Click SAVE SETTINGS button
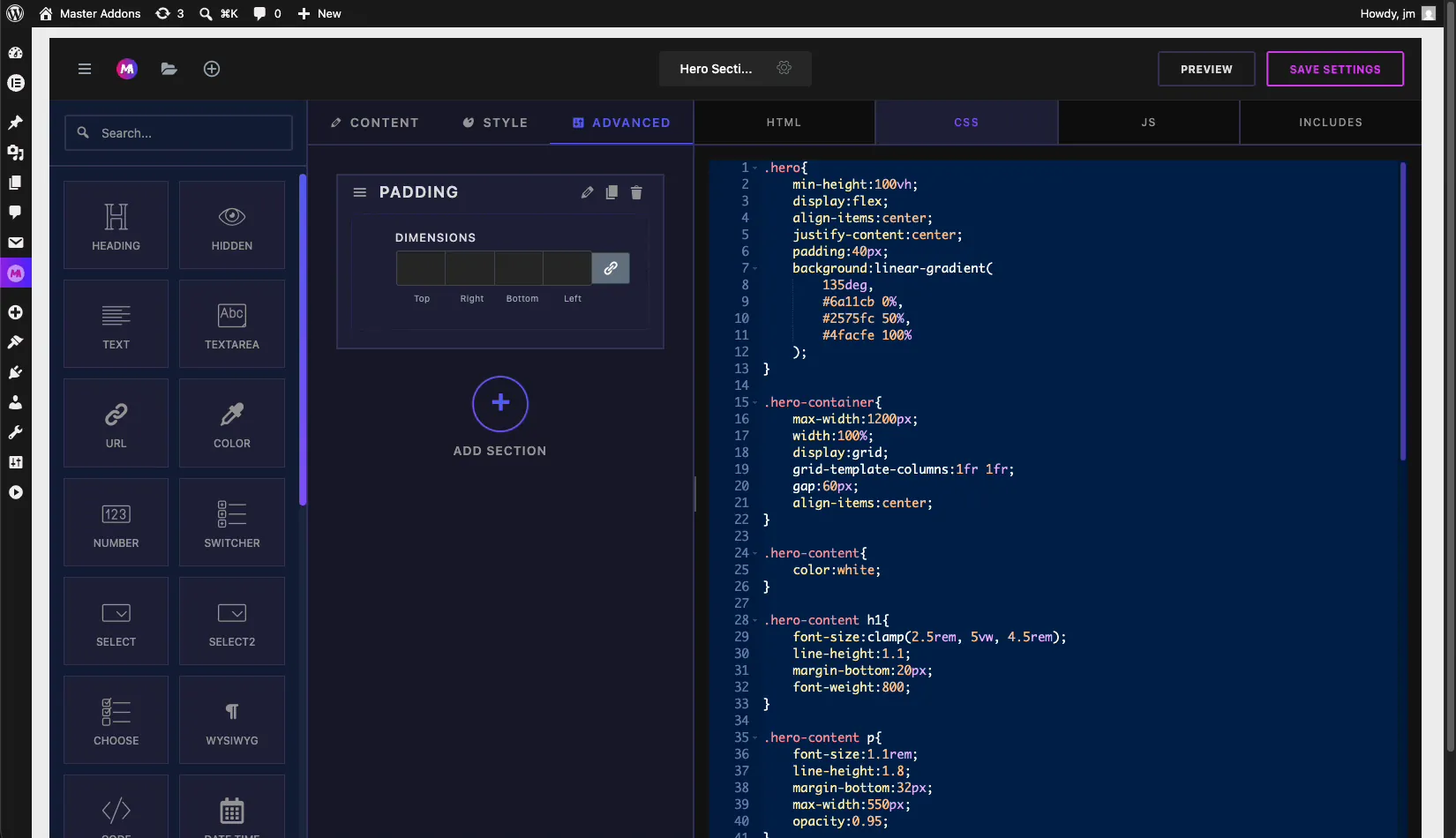 pyautogui.click(x=1335, y=69)
